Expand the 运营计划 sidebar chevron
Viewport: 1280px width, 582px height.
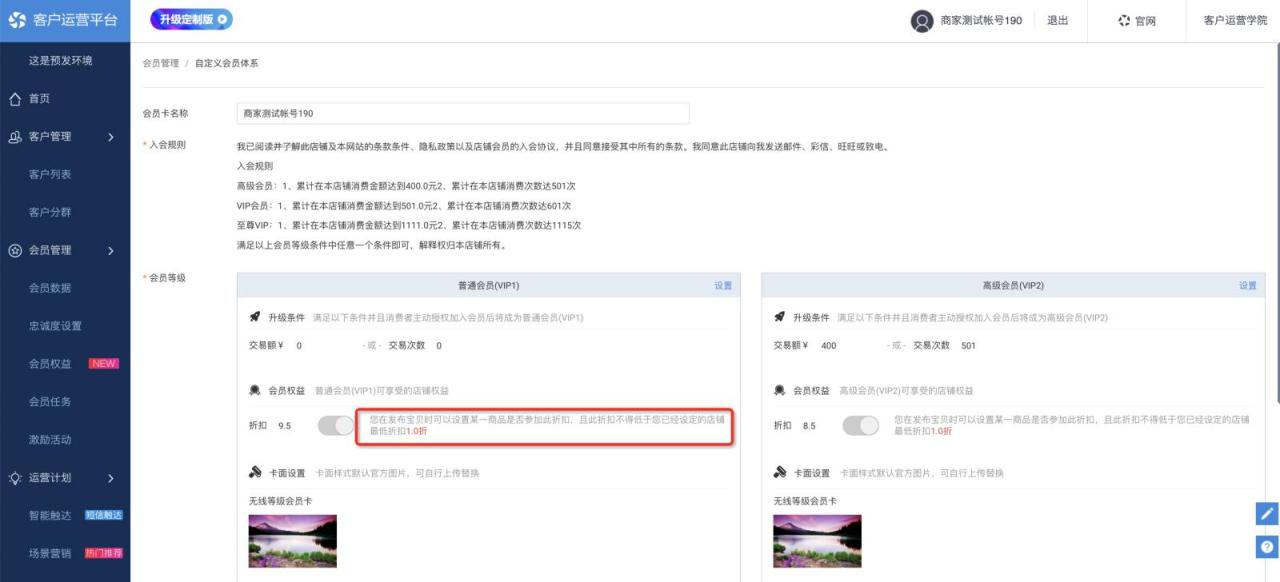coord(111,478)
